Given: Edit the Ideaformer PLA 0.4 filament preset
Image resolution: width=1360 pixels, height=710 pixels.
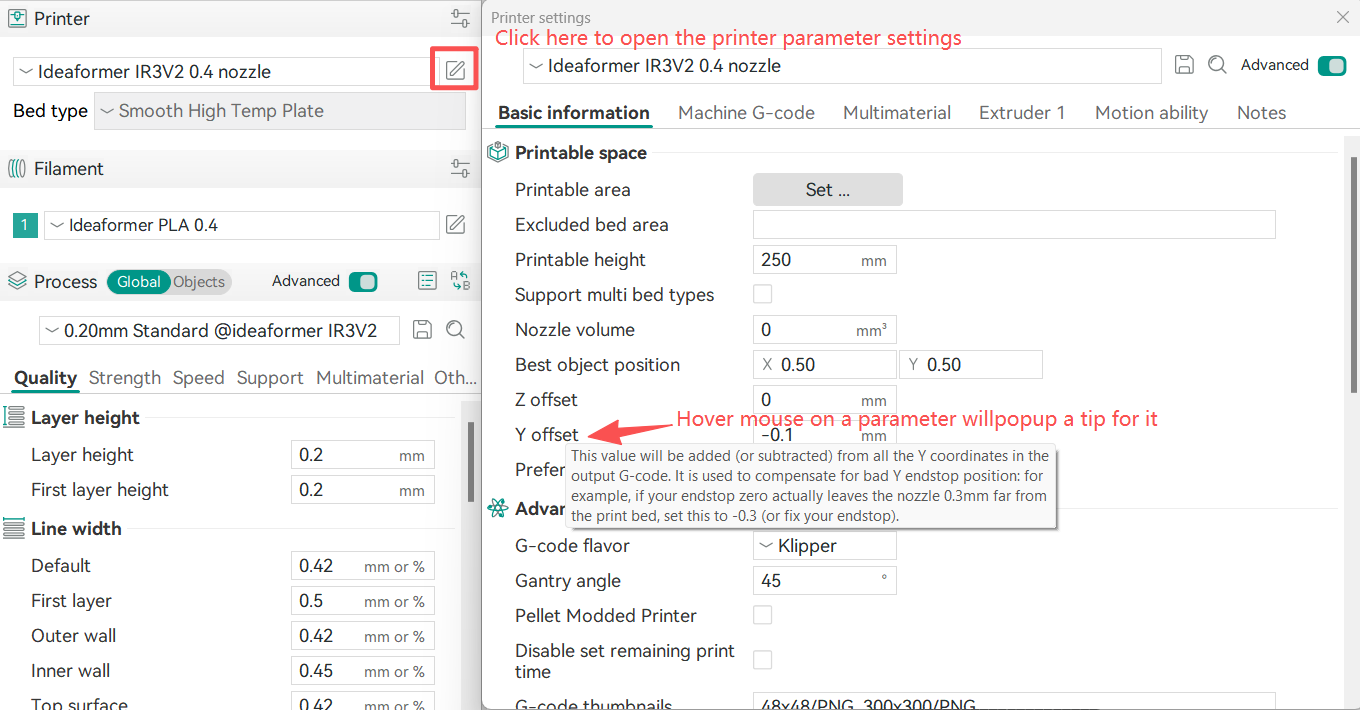Looking at the screenshot, I should pyautogui.click(x=455, y=224).
